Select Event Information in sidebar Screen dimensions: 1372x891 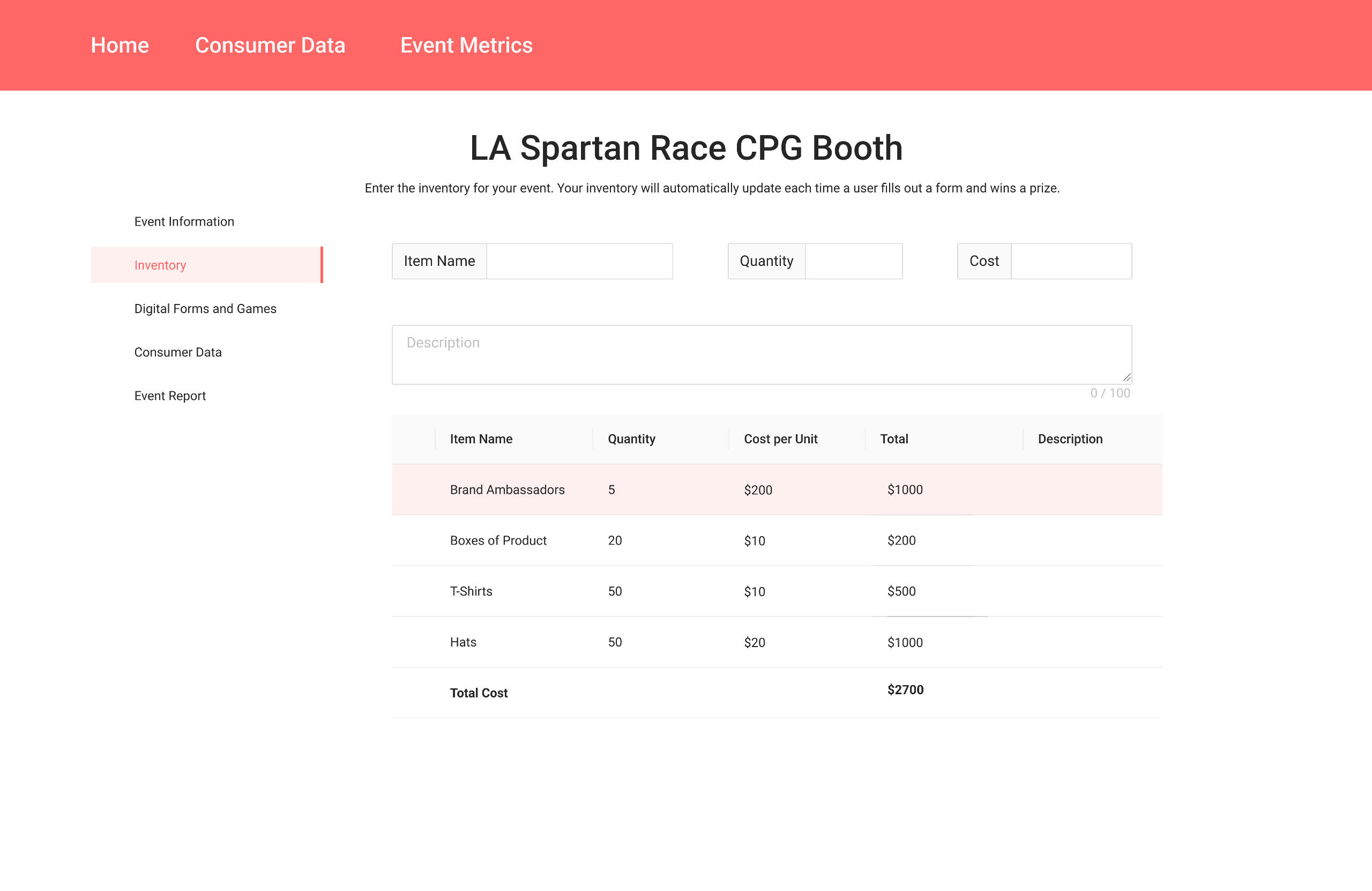click(184, 221)
